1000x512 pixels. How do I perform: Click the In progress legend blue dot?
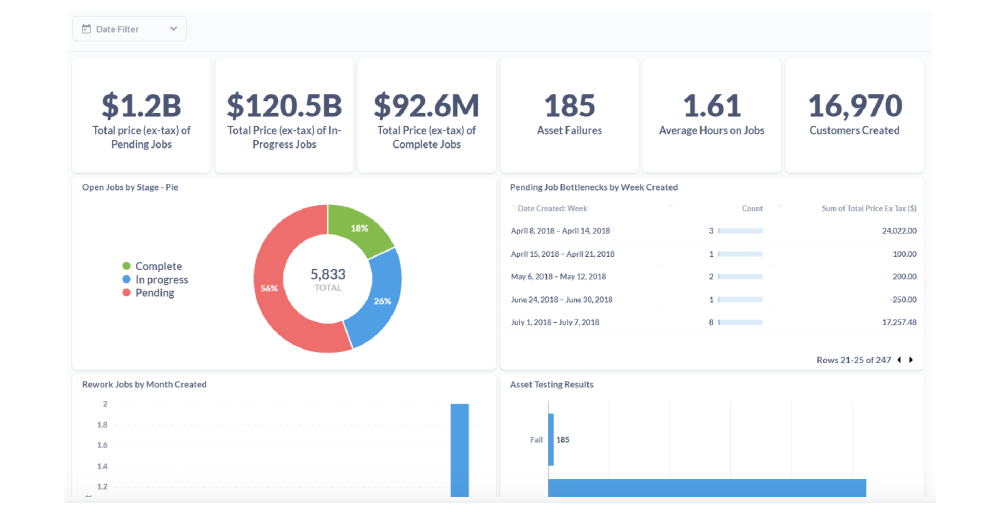[x=126, y=279]
